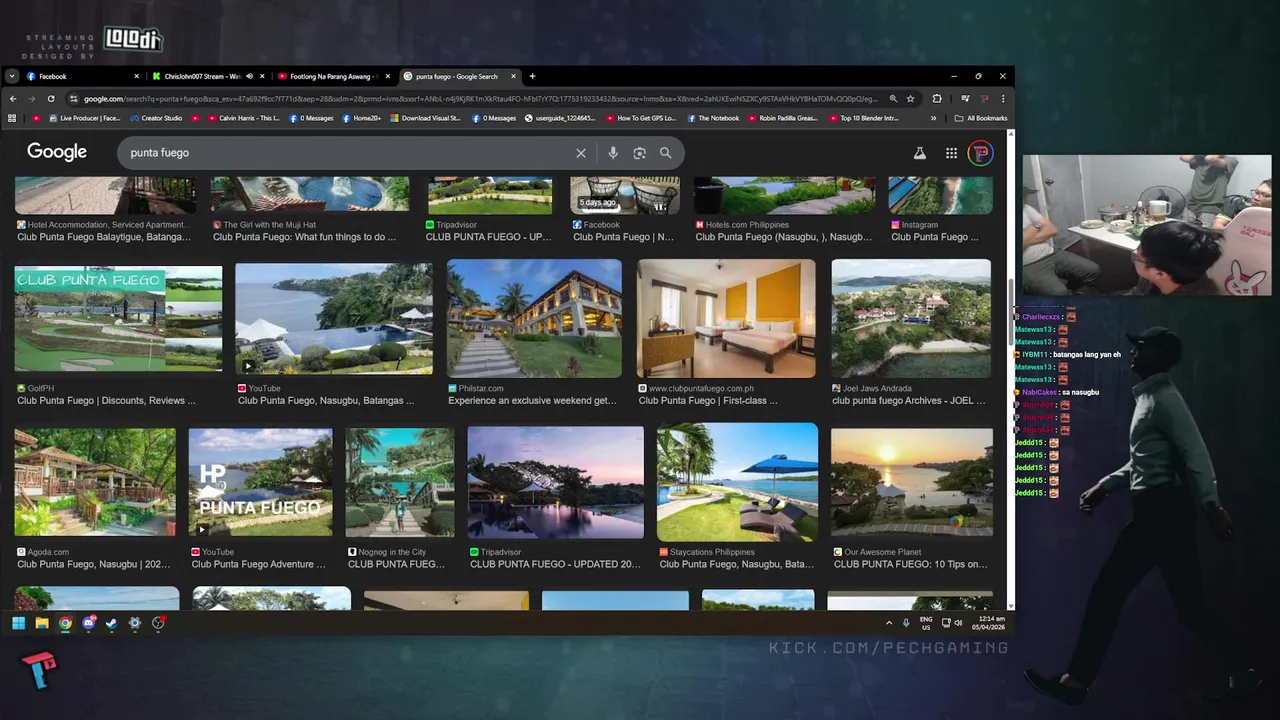Open Nognog in the City image
The width and height of the screenshot is (1280, 720).
pyautogui.click(x=400, y=482)
